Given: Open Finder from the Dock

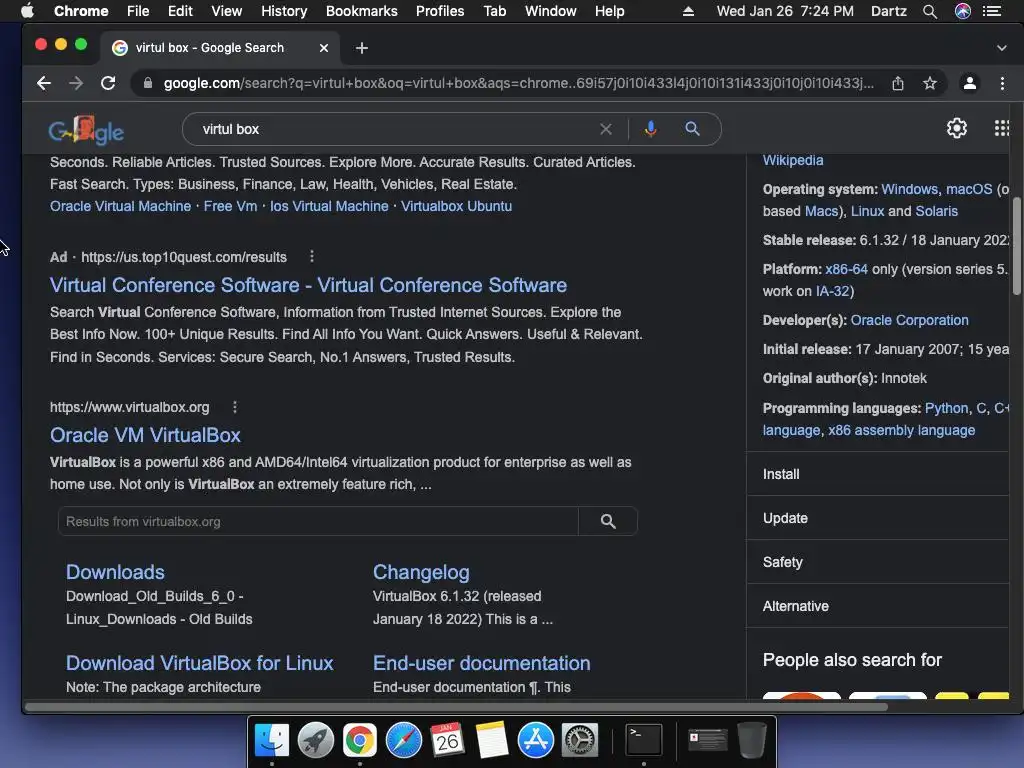Looking at the screenshot, I should pos(272,740).
